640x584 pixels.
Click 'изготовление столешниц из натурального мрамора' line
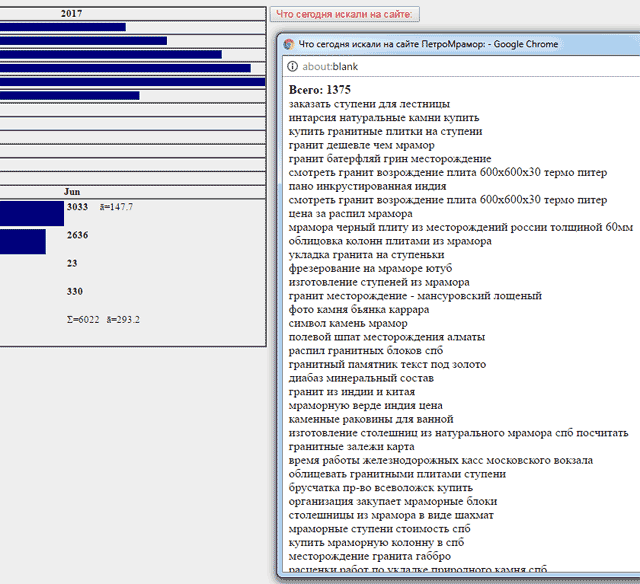[x=458, y=433]
